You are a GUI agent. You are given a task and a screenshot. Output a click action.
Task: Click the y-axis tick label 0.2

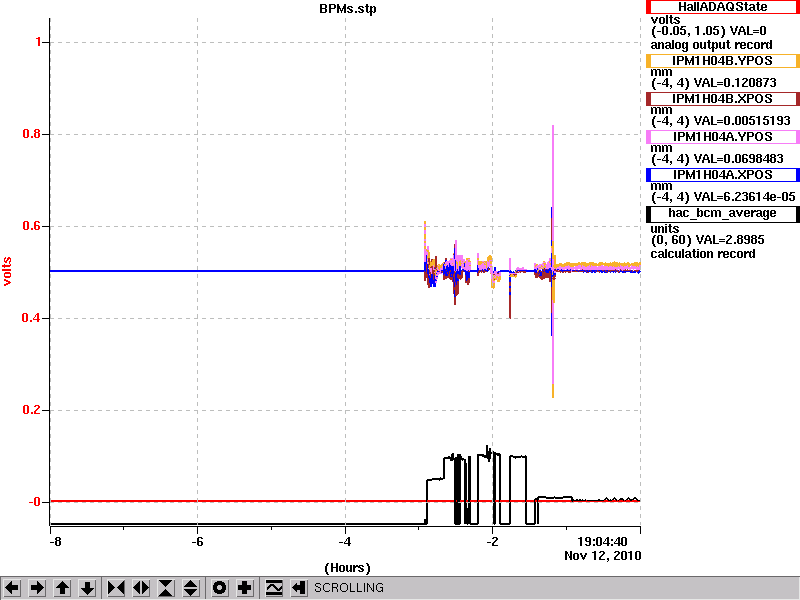point(32,410)
